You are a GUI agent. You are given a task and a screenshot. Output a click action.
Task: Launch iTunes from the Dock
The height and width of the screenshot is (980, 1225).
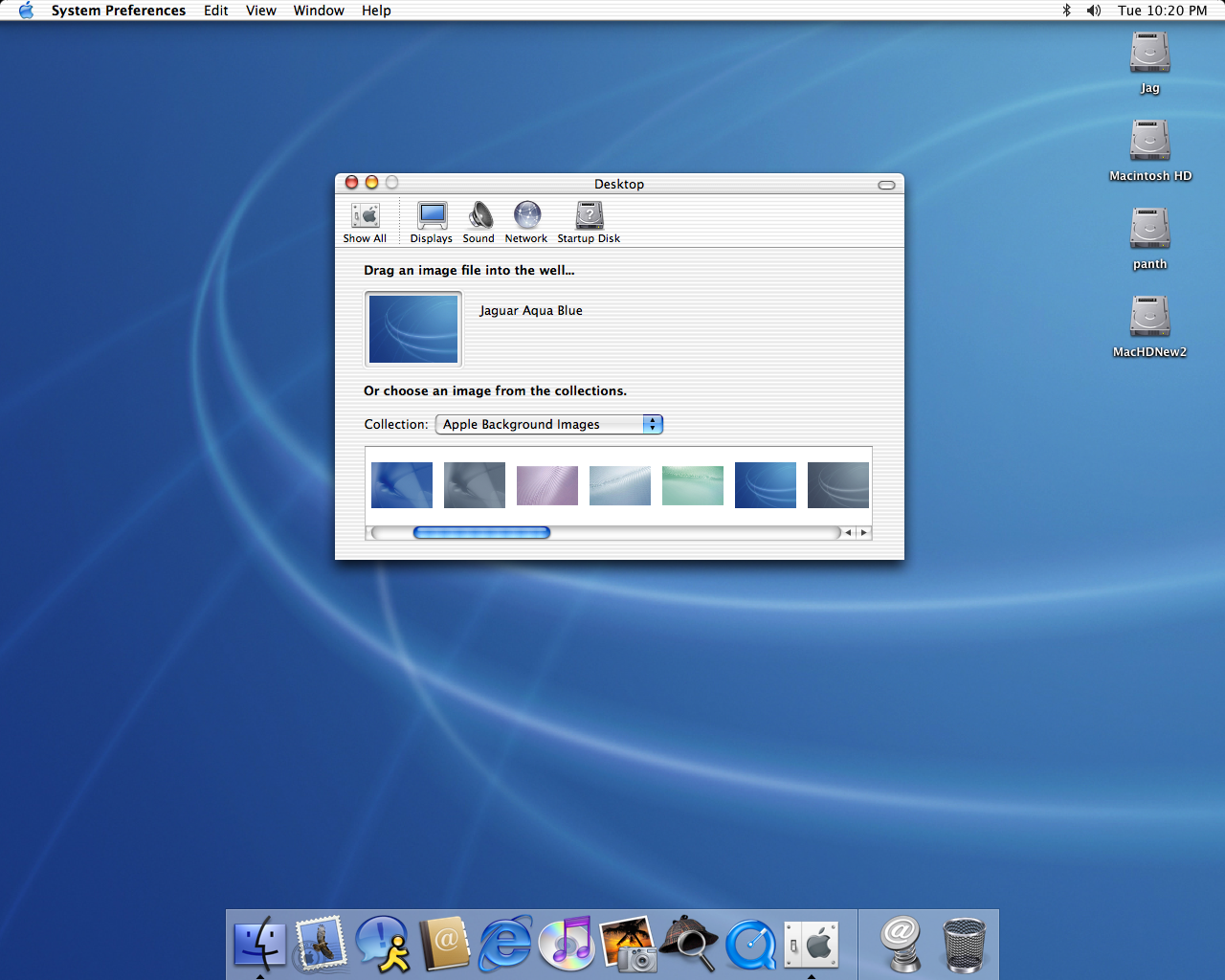click(567, 944)
